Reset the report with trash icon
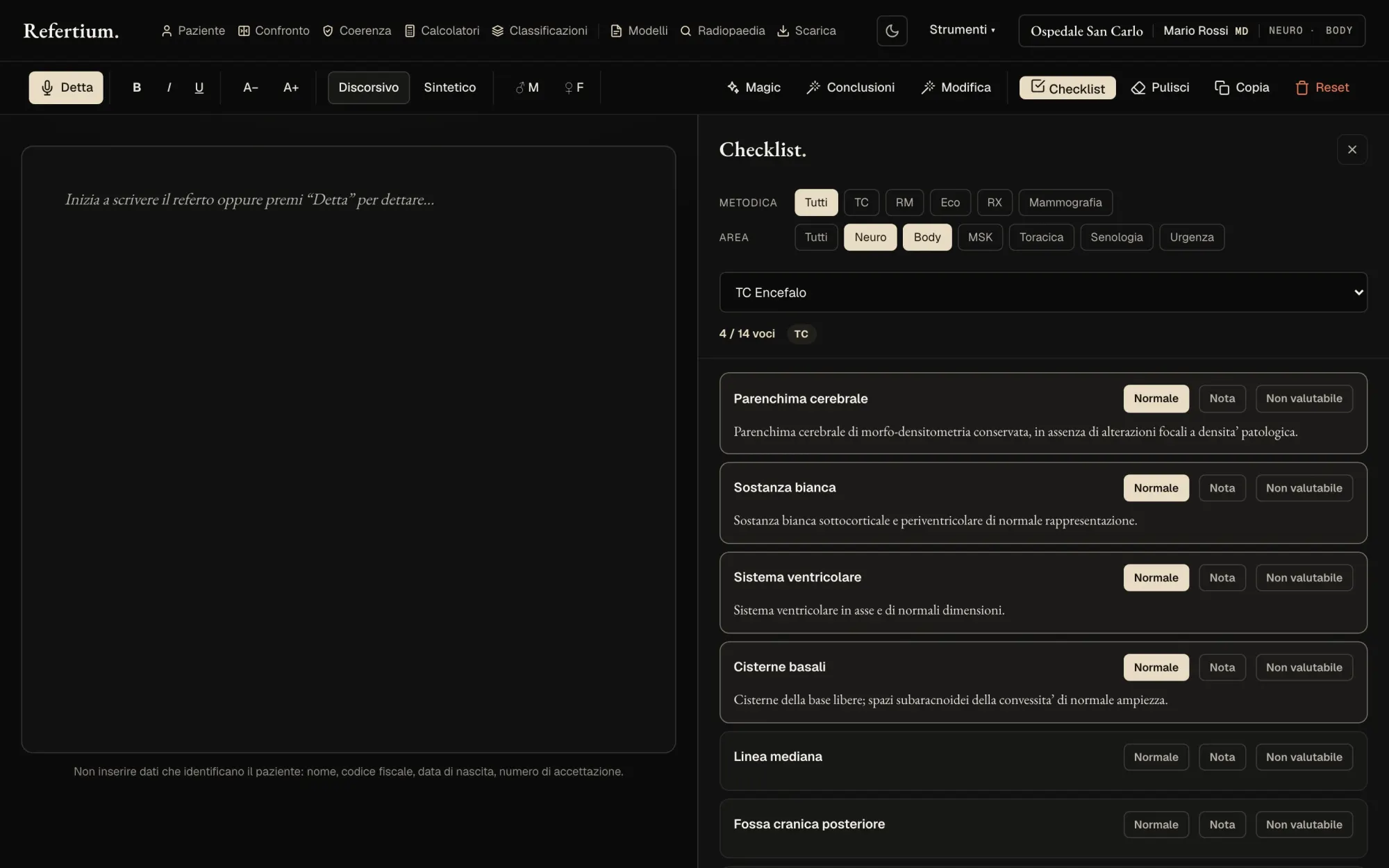 point(1322,87)
